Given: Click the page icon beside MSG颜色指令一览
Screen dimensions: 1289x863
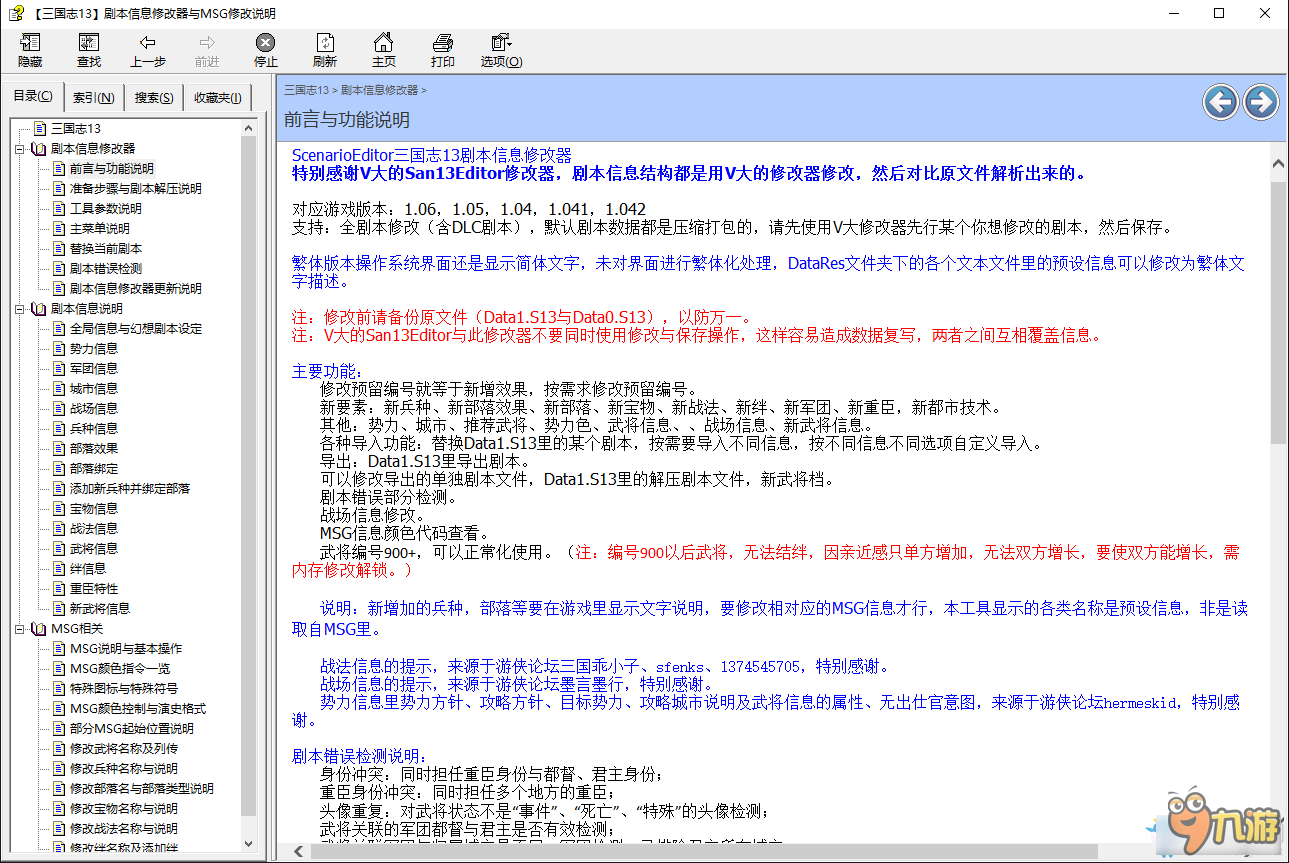Looking at the screenshot, I should coord(59,669).
